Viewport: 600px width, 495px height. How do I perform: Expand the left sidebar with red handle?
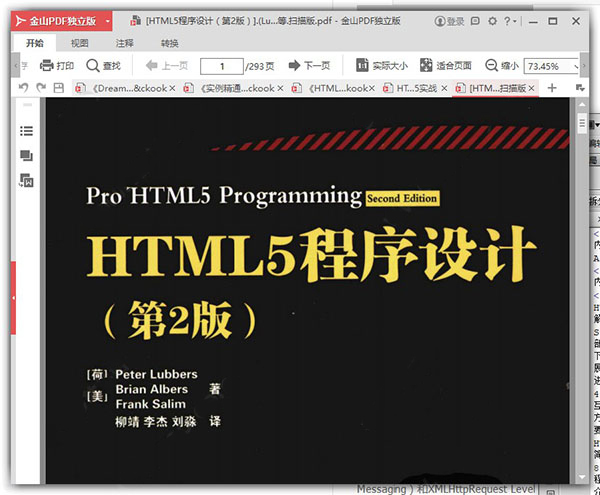(x=13, y=298)
